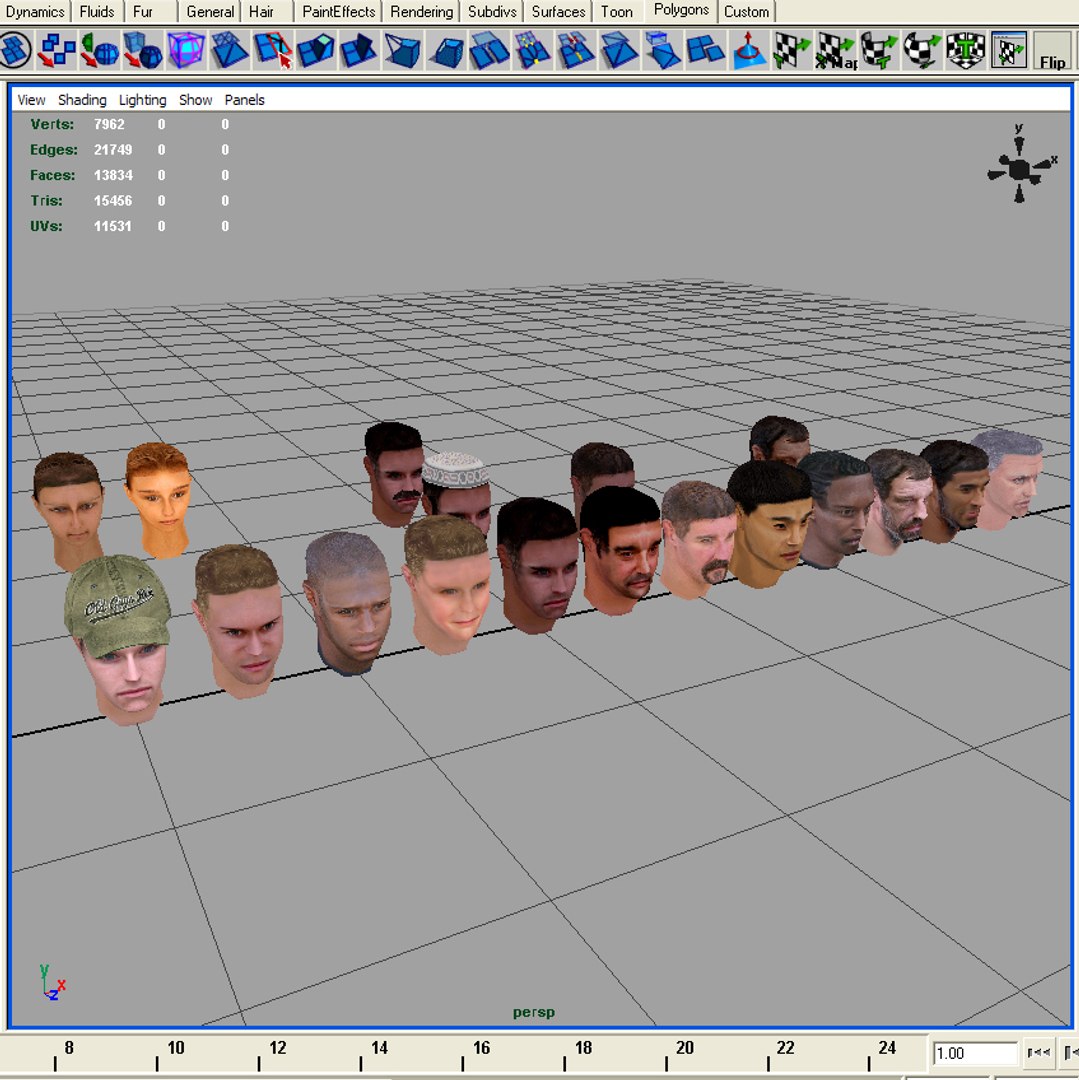Click the Poke Face shelf icon
Image resolution: width=1079 pixels, height=1080 pixels.
coord(619,50)
